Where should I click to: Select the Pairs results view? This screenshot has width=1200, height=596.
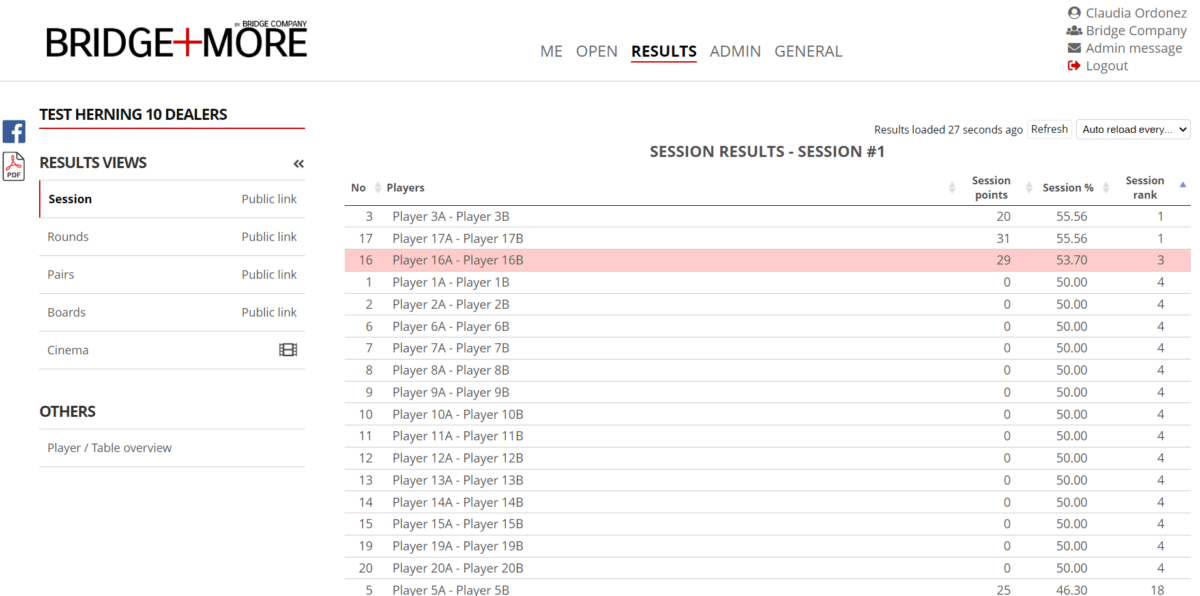tap(61, 275)
